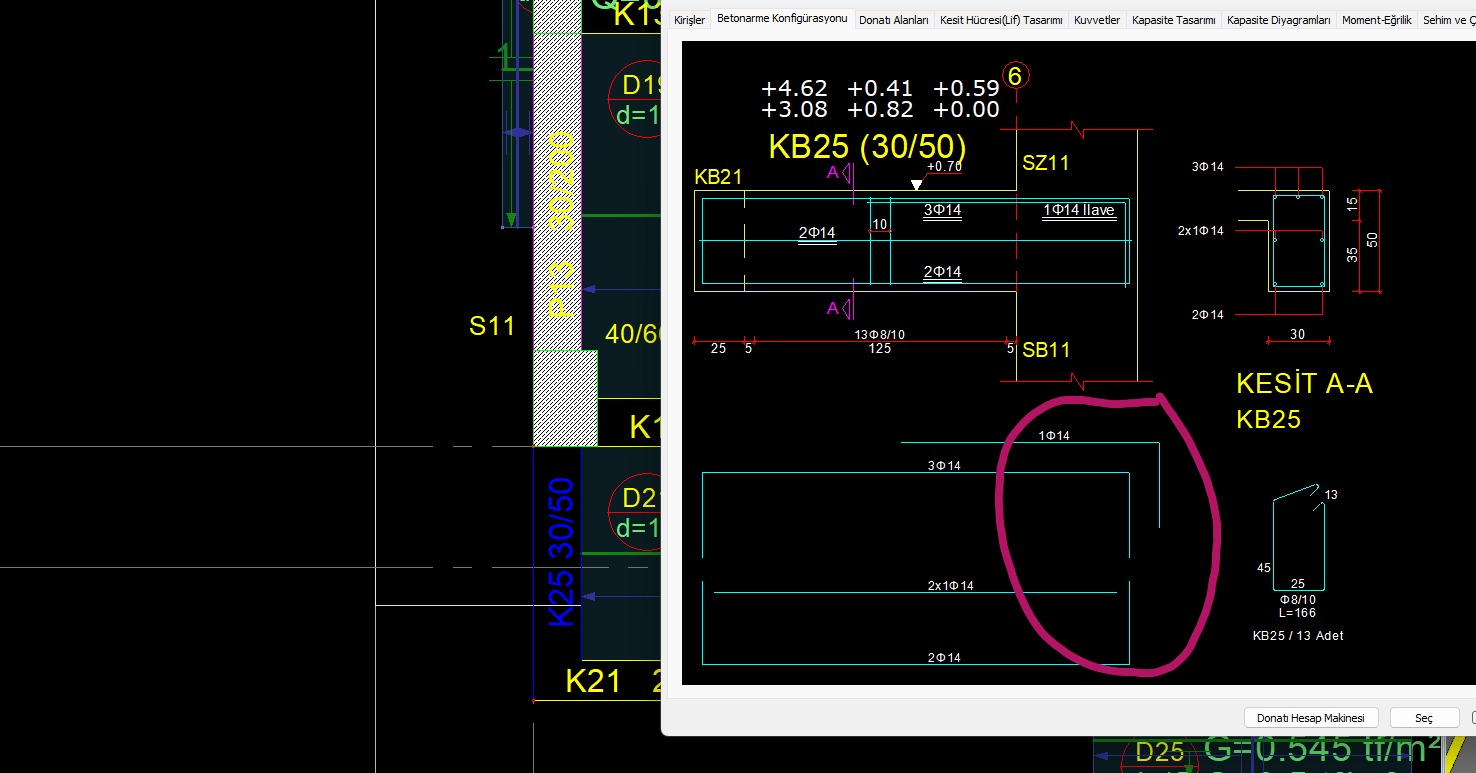Screen dimensions: 1476x773
Task: Click the +0.59 value
Action: click(966, 89)
